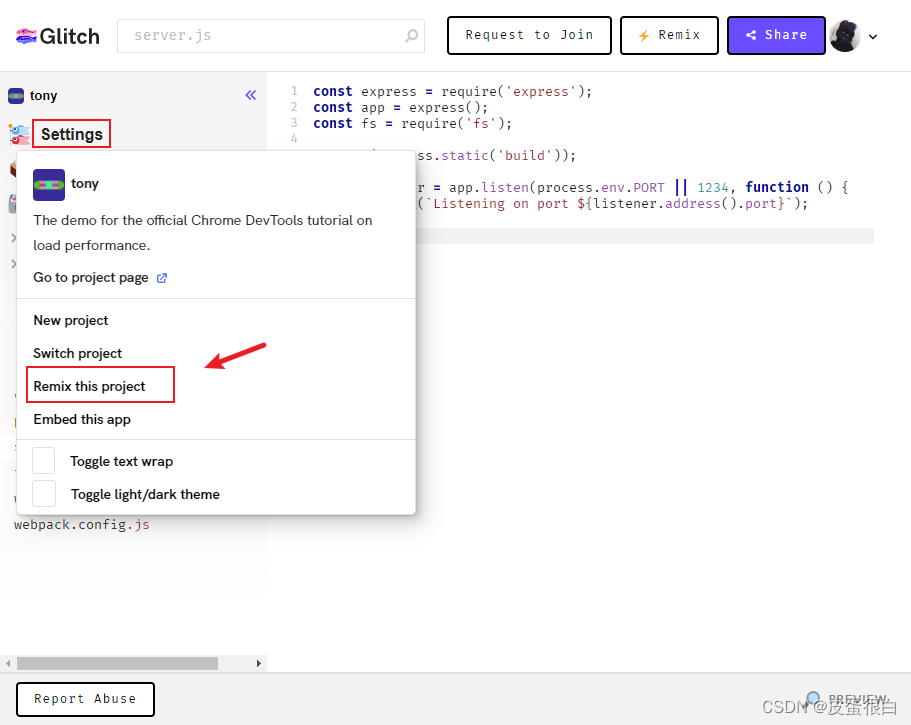
Task: Click the sidebar horizontal scrollbar
Action: point(117,663)
